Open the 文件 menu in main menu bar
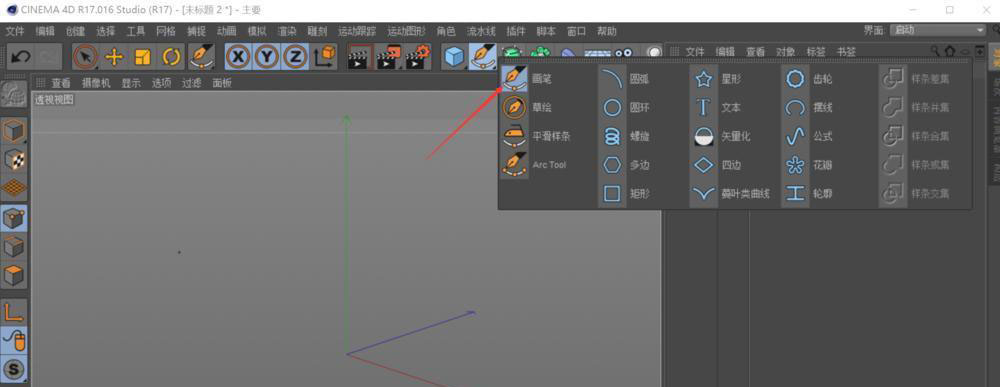 (x=15, y=31)
